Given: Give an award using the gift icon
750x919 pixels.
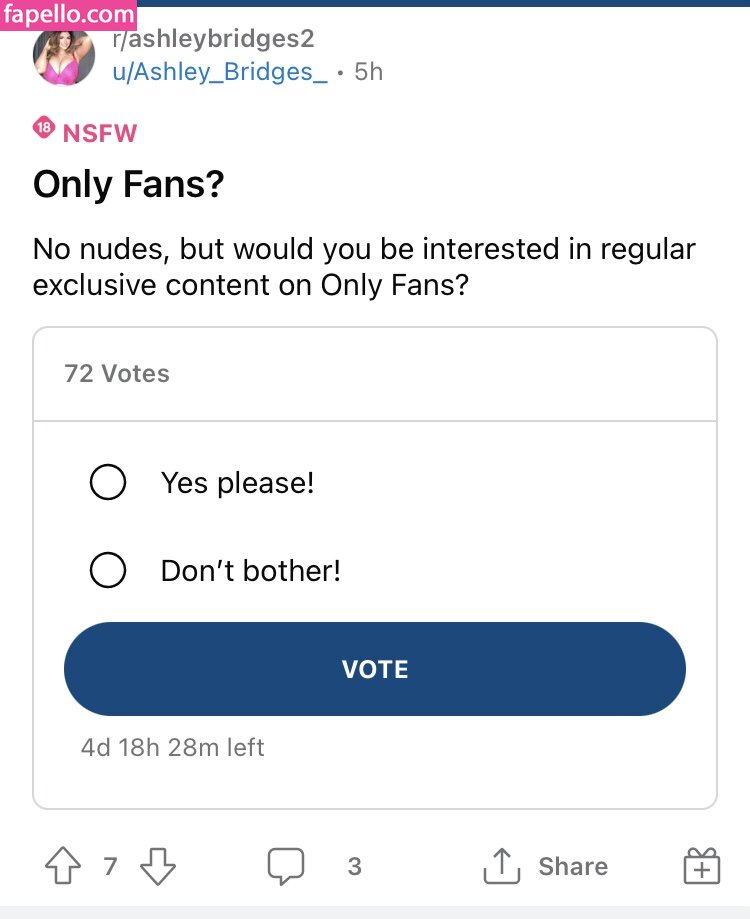Looking at the screenshot, I should (701, 866).
